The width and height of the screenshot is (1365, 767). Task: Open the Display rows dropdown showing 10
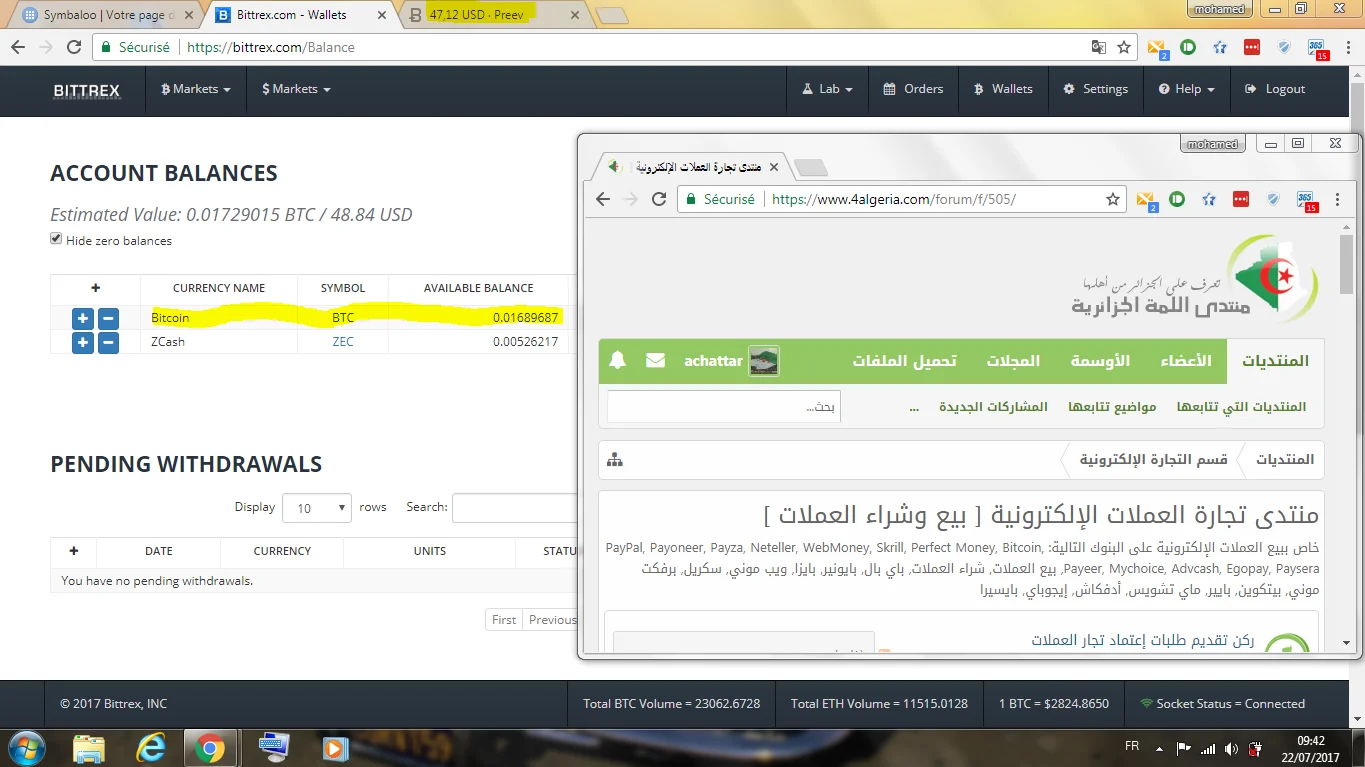[317, 508]
